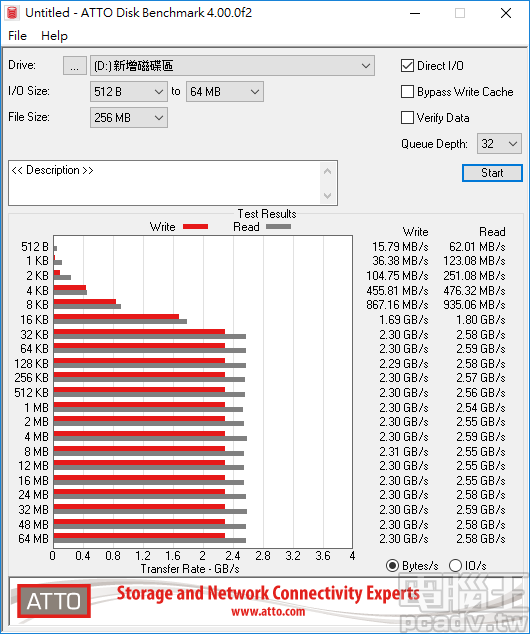Click the 935.06 MB/s read result
The width and height of the screenshot is (530, 634).
click(474, 304)
